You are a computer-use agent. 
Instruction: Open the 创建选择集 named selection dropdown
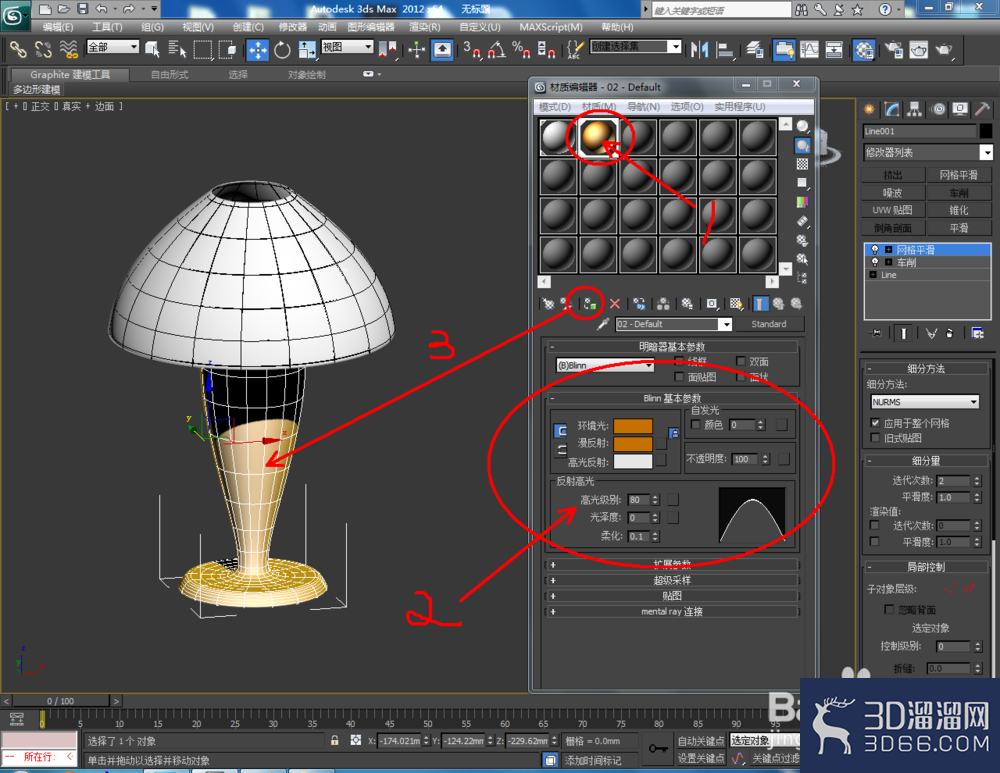(636, 47)
